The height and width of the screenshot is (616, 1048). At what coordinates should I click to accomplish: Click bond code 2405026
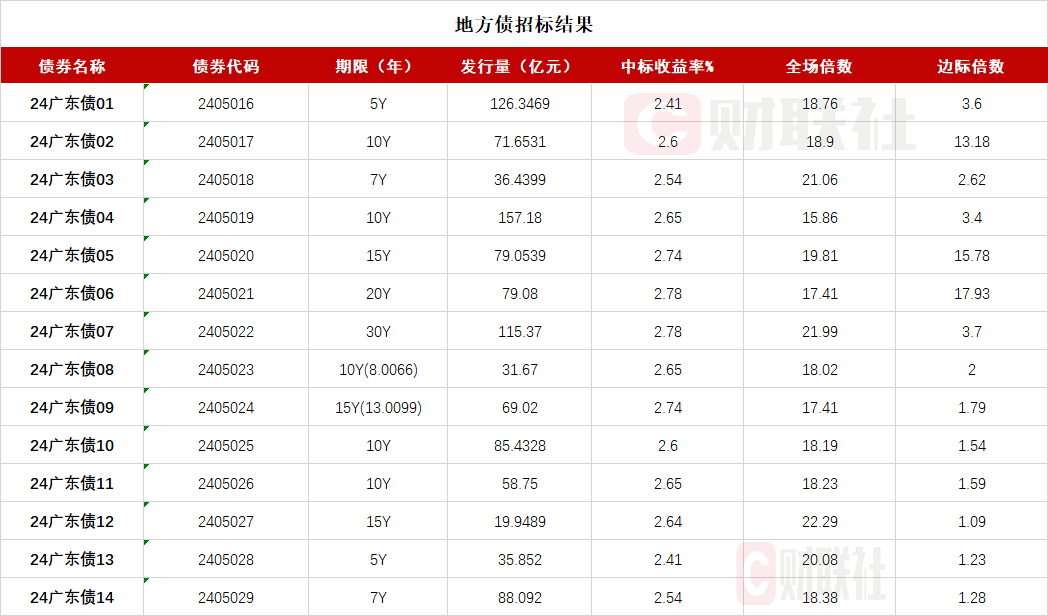coord(226,484)
